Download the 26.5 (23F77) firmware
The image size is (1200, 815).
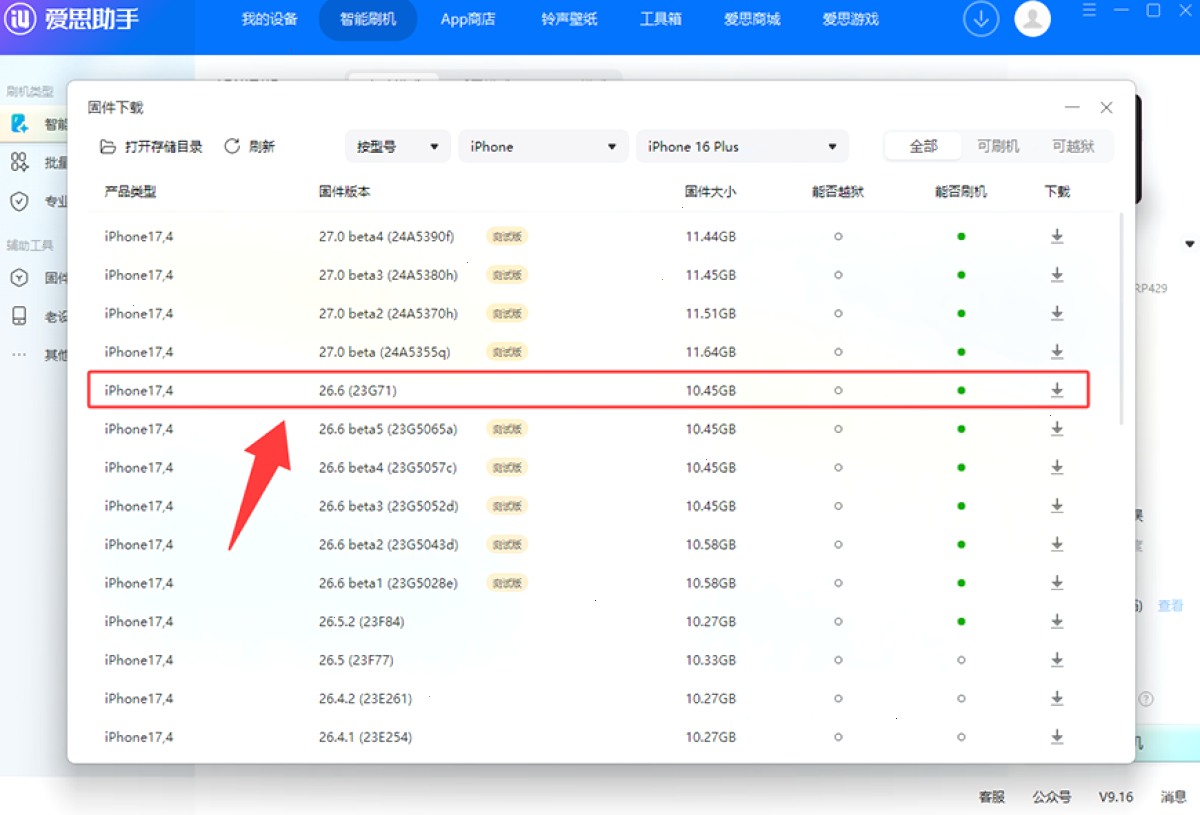point(1057,660)
